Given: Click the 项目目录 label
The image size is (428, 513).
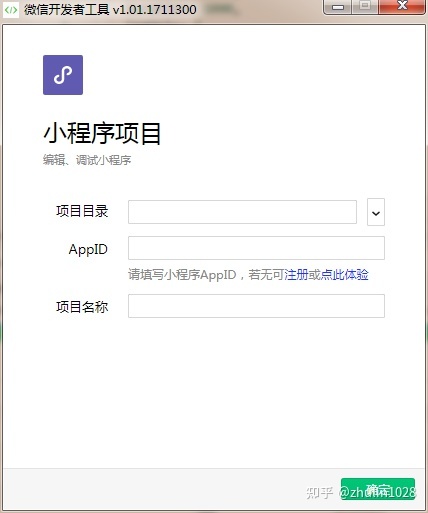Looking at the screenshot, I should (82, 211).
